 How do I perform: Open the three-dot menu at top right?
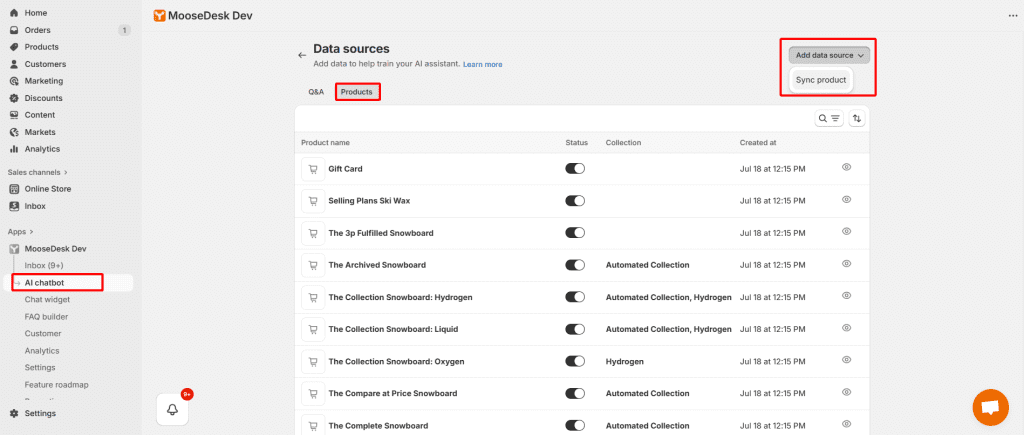point(1013,16)
